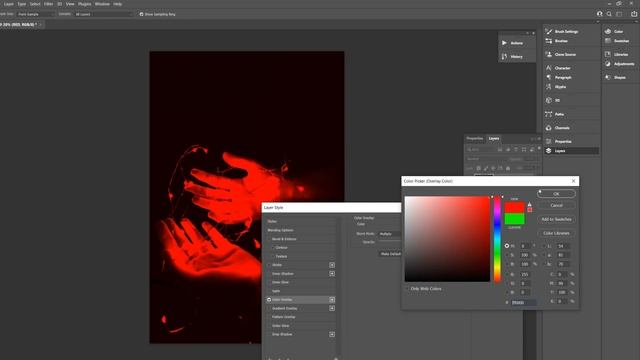Add another Color Overlay with plus icon

tap(332, 300)
